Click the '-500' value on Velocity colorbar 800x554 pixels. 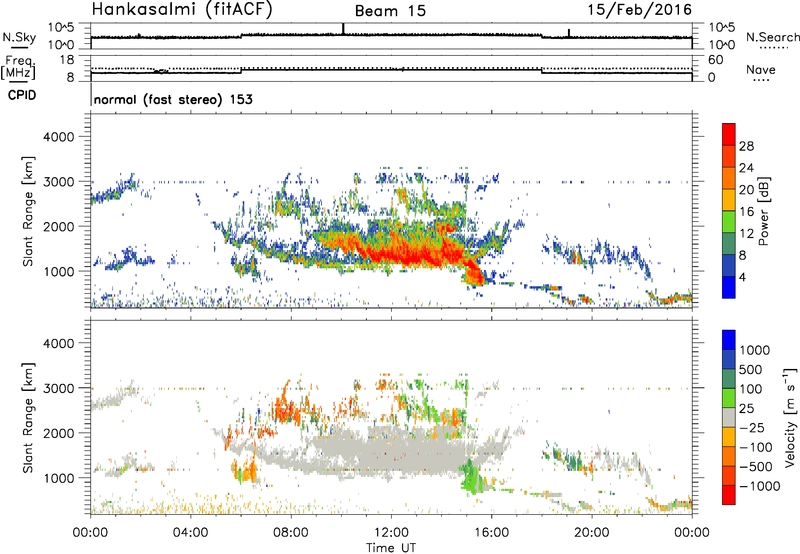coord(756,467)
